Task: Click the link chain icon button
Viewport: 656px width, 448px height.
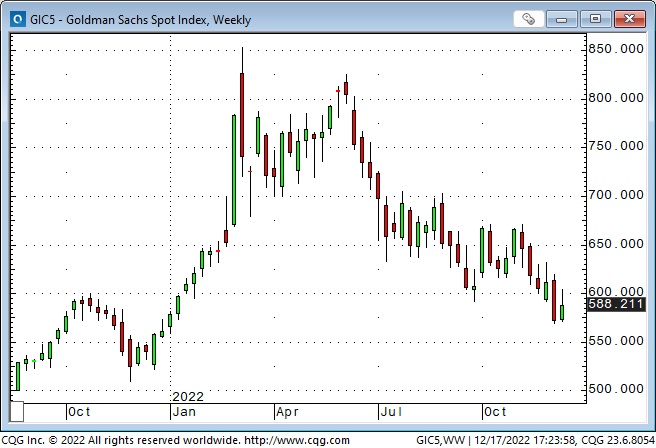Action: (x=528, y=19)
